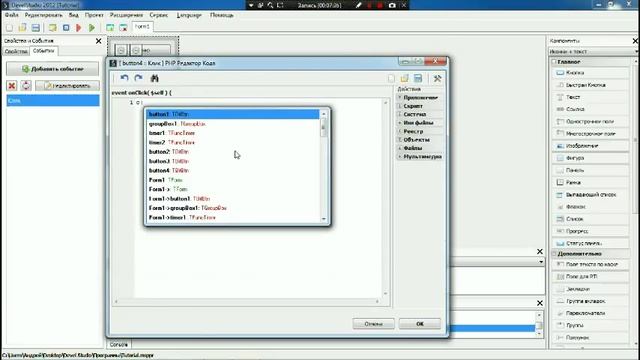
Task: Click the blue square stop icon
Action: [66, 28]
